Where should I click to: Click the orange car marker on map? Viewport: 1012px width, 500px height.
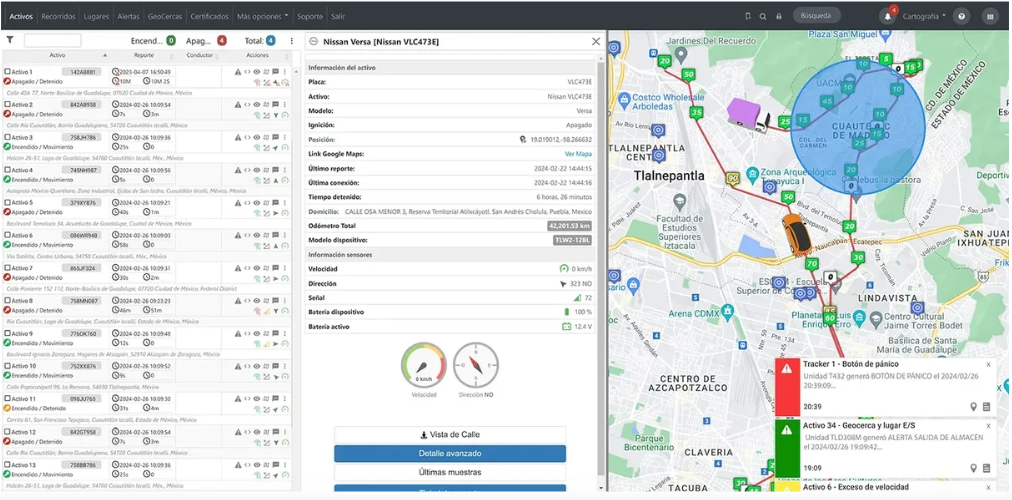point(796,234)
